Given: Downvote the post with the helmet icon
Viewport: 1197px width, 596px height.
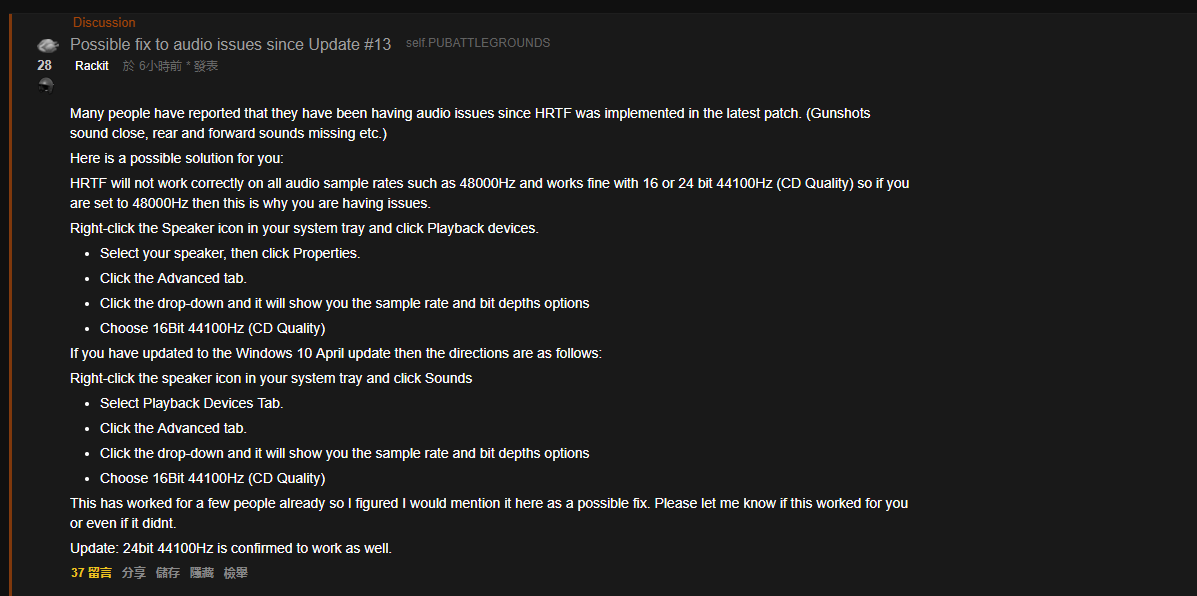Looking at the screenshot, I should [46, 85].
